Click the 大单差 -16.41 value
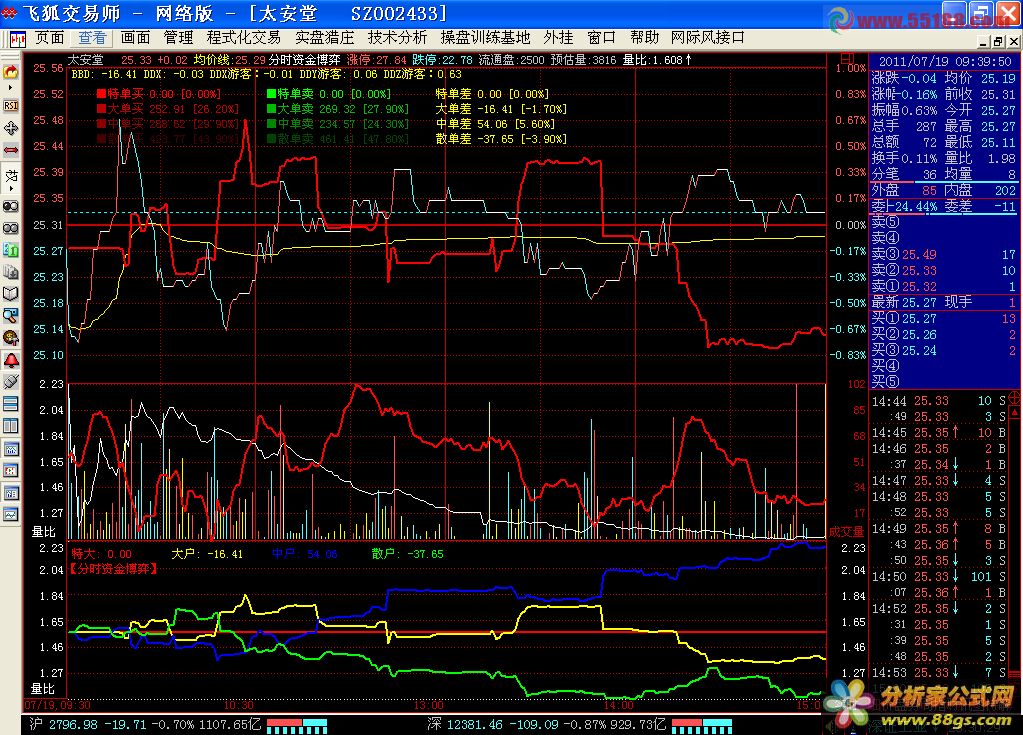 click(501, 109)
